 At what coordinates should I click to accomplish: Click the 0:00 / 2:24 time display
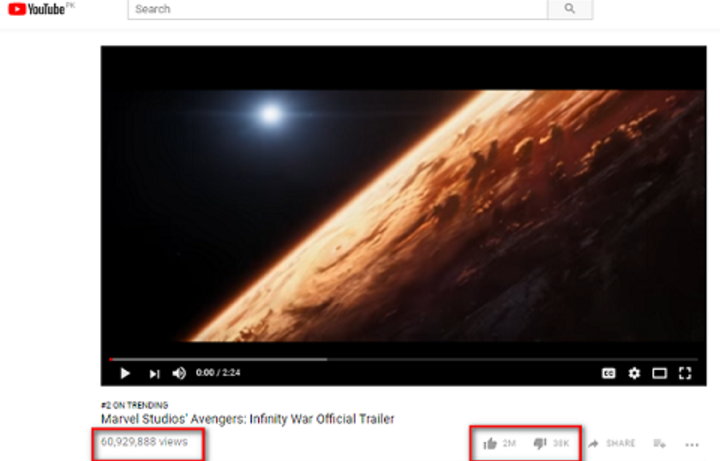[218, 372]
